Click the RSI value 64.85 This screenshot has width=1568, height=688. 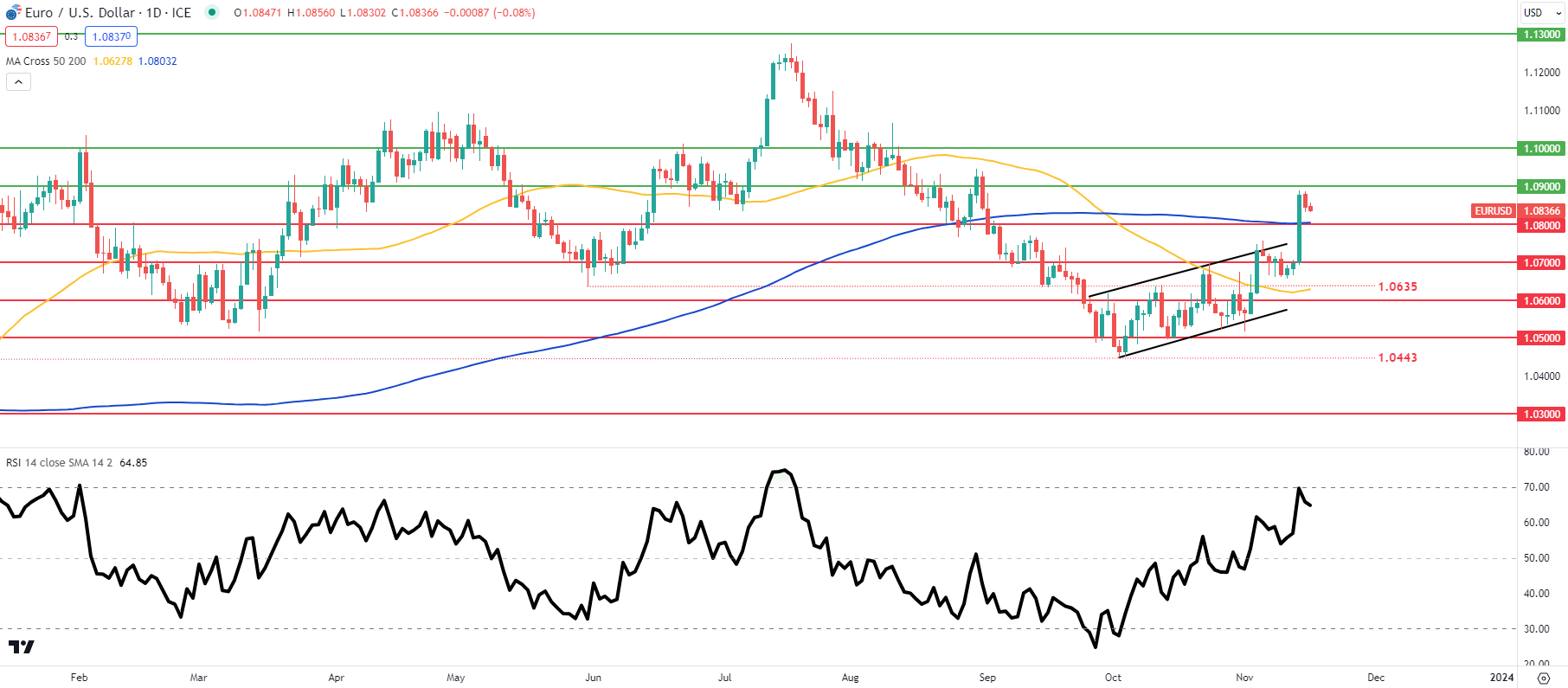click(133, 463)
